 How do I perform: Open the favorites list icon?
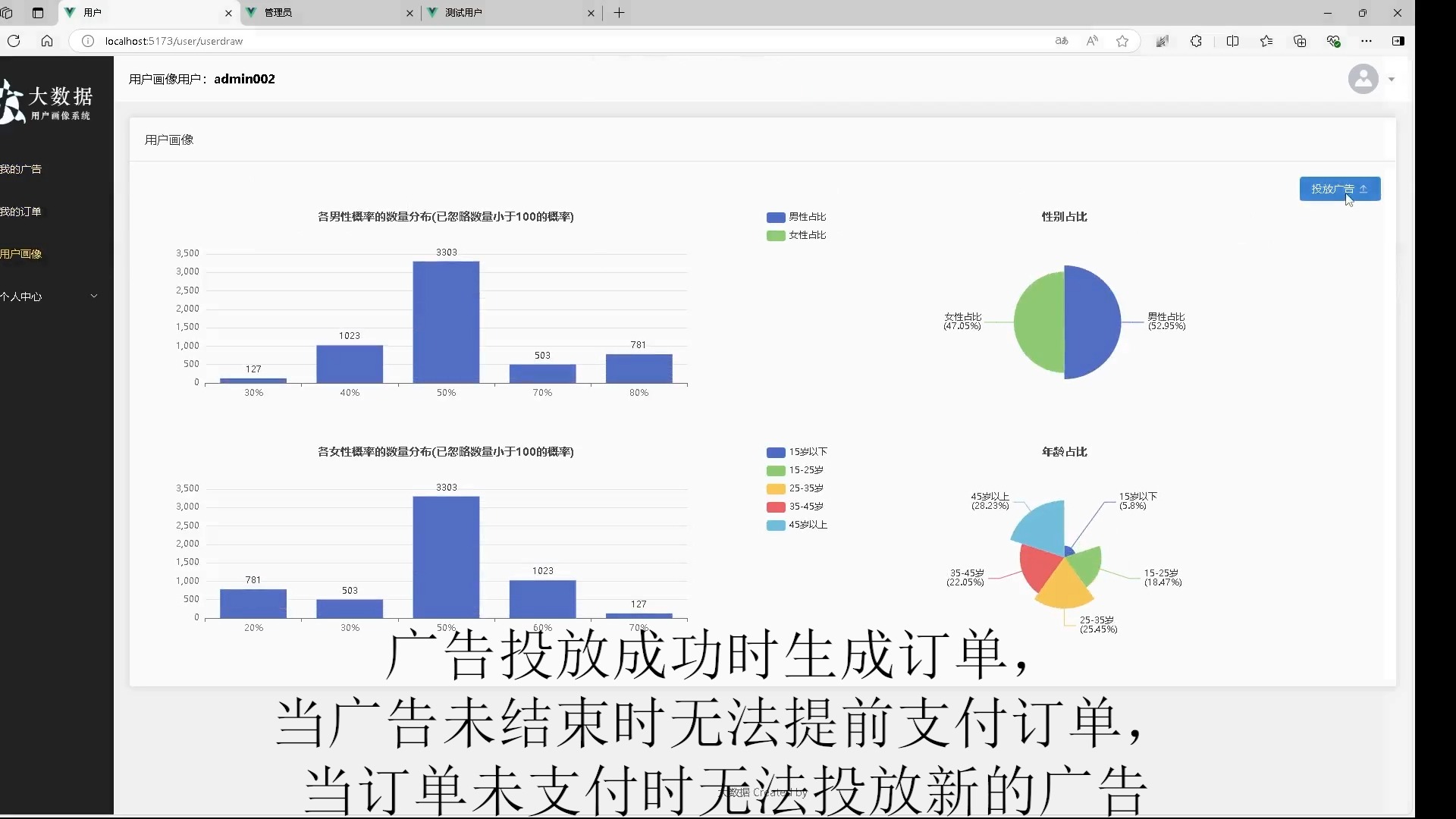coord(1266,41)
